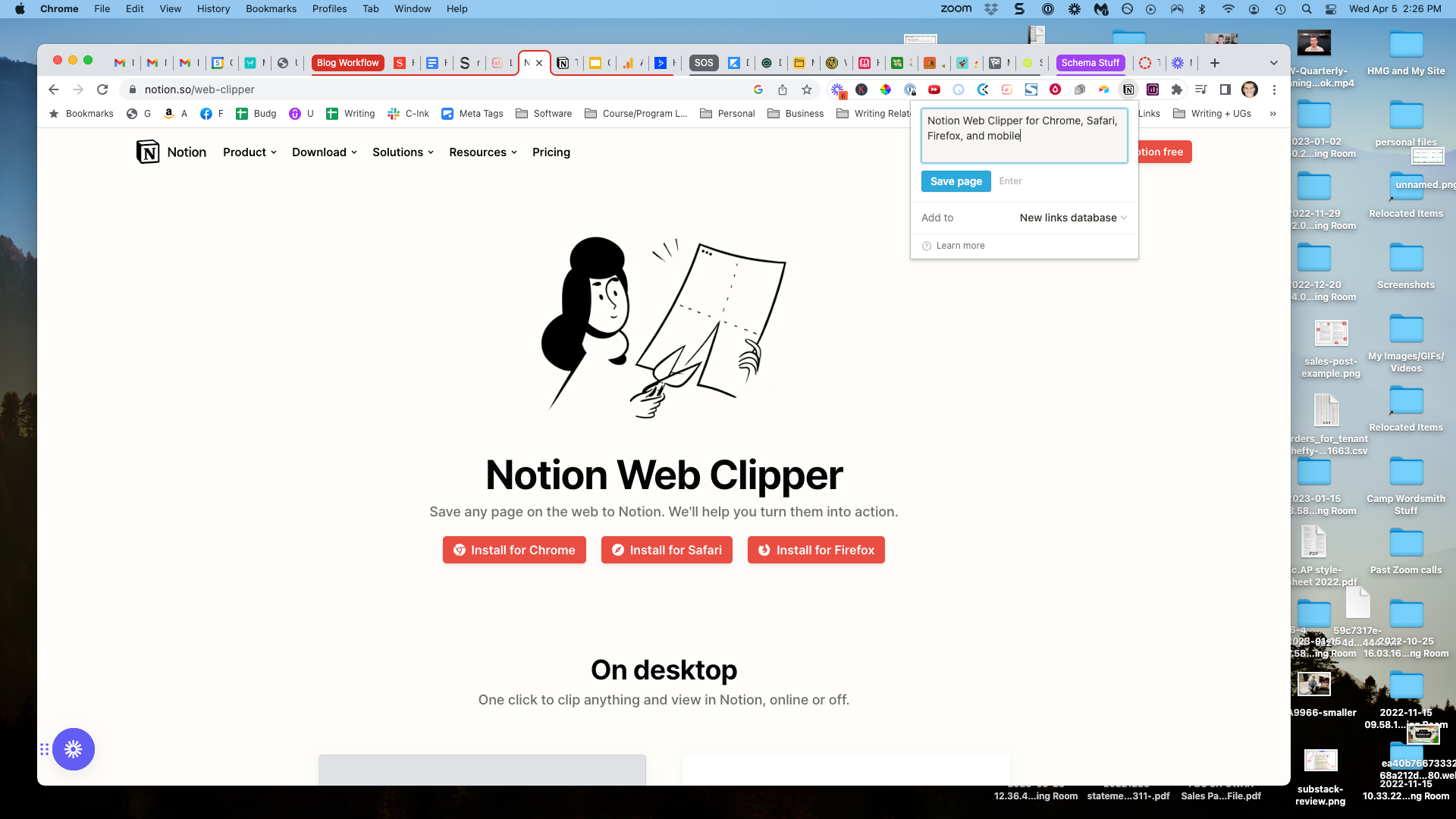
Task: Click the Save page button
Action: click(955, 181)
